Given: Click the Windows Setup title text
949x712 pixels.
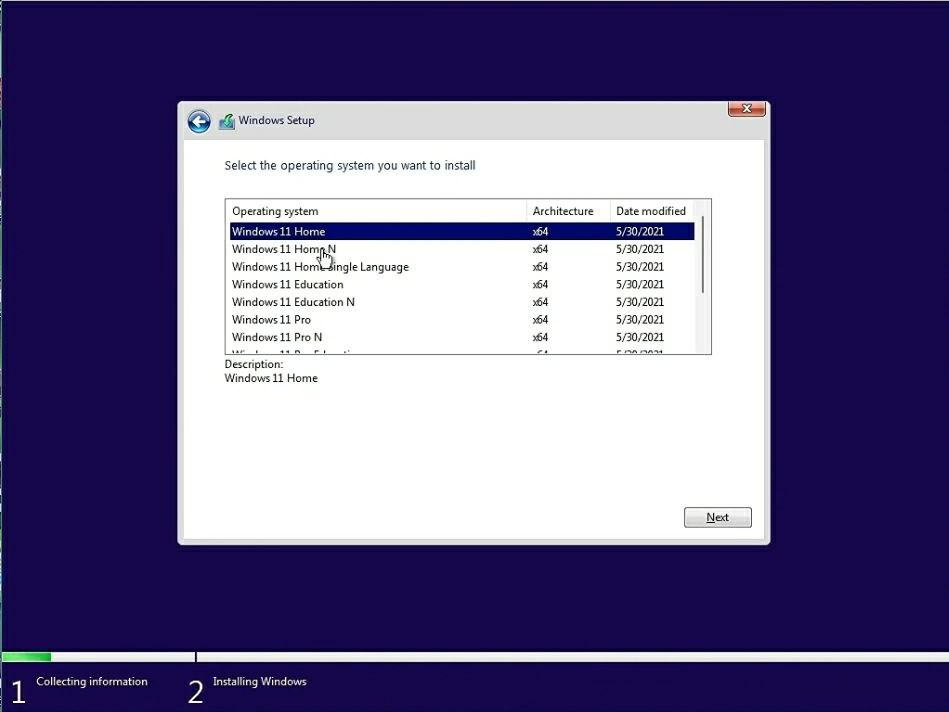Looking at the screenshot, I should point(277,120).
